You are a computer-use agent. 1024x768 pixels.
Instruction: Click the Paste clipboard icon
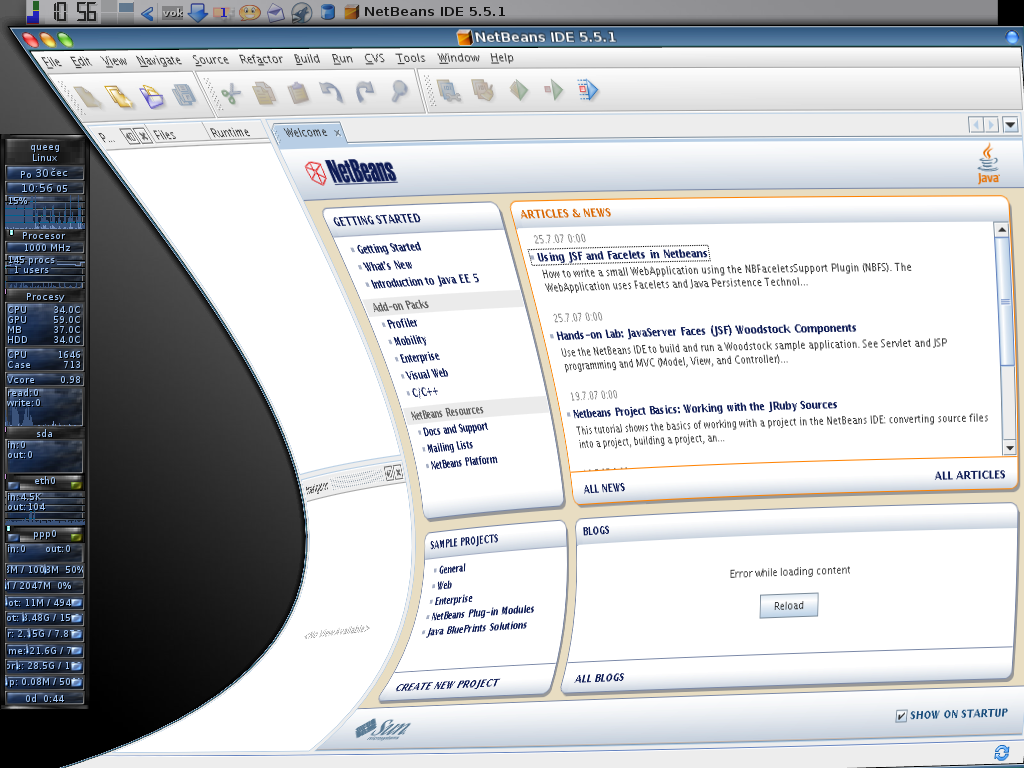(298, 93)
